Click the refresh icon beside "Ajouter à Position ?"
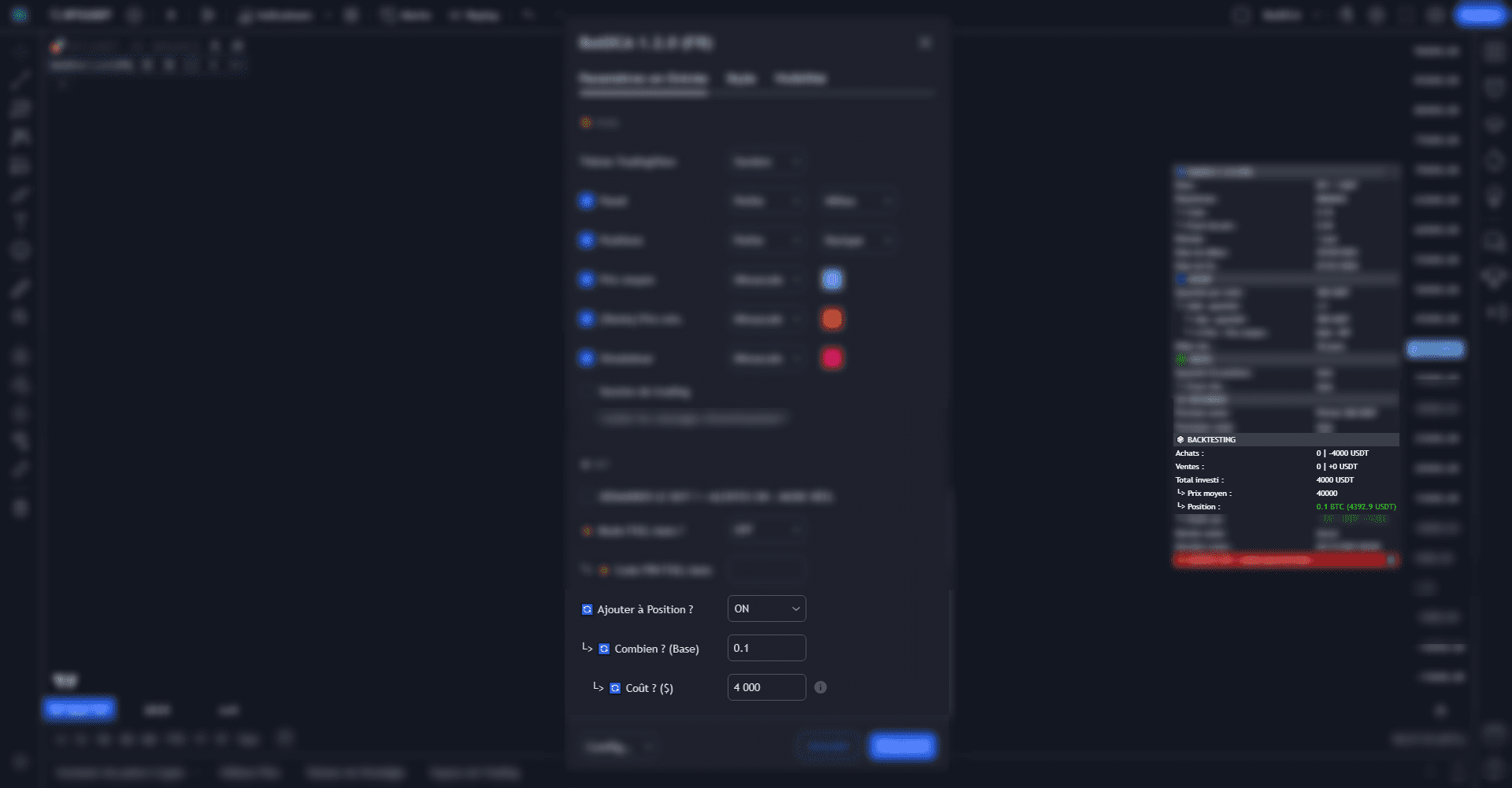The image size is (1512, 788). point(587,609)
